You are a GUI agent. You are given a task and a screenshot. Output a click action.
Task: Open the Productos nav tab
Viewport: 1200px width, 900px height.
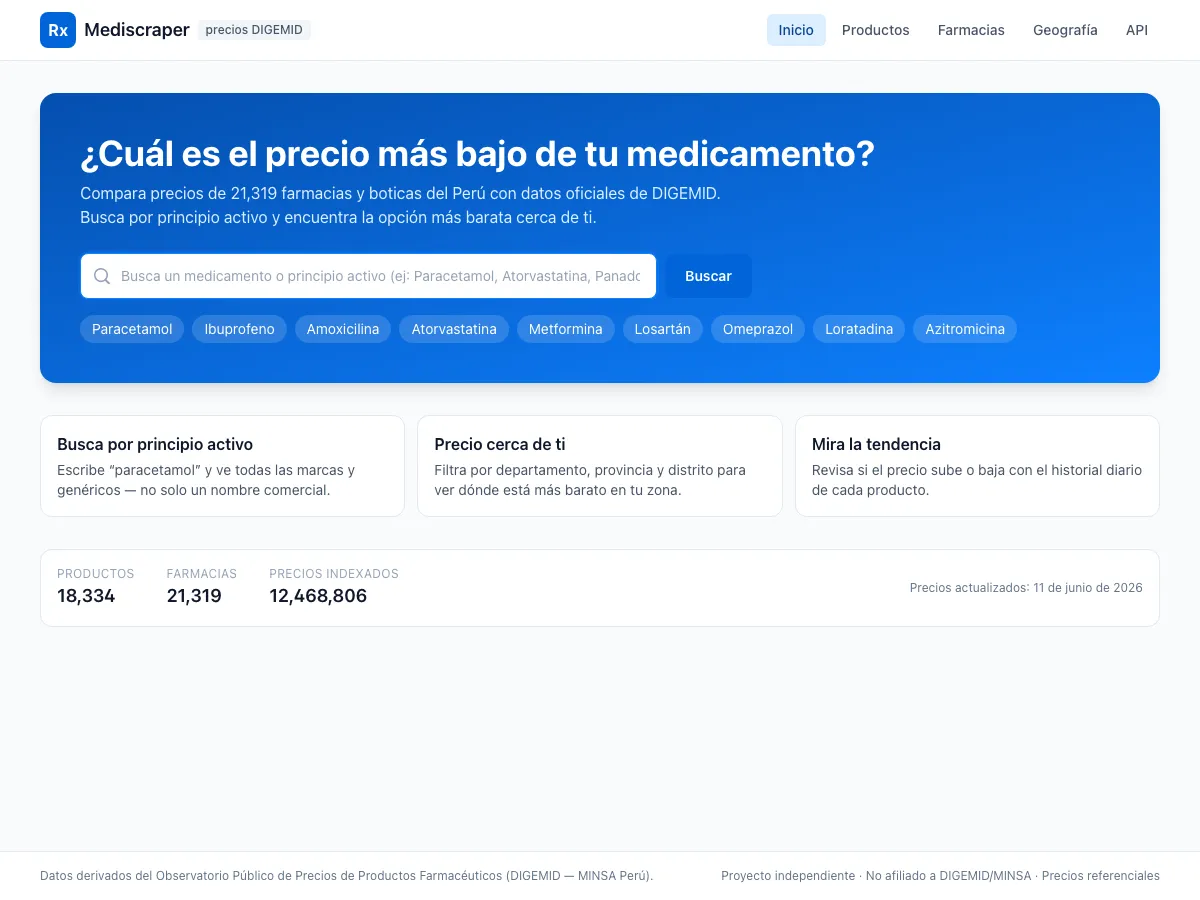point(876,30)
